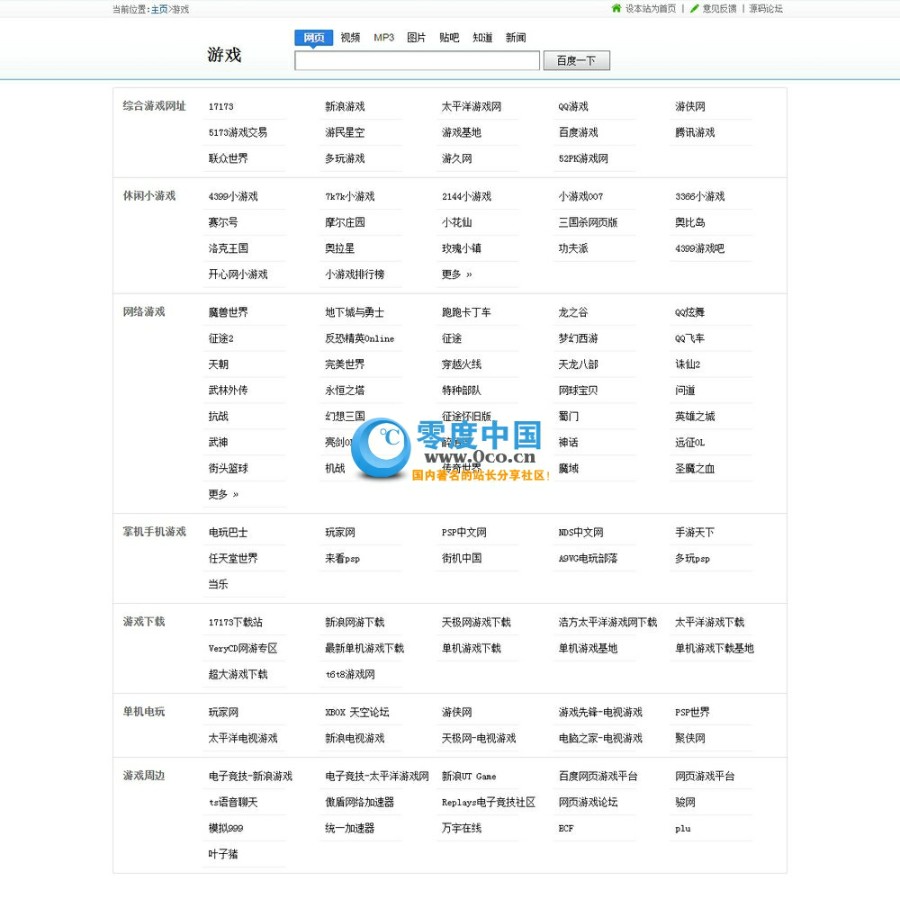
Task: Click the 设本站为首页 link
Action: [x=651, y=9]
